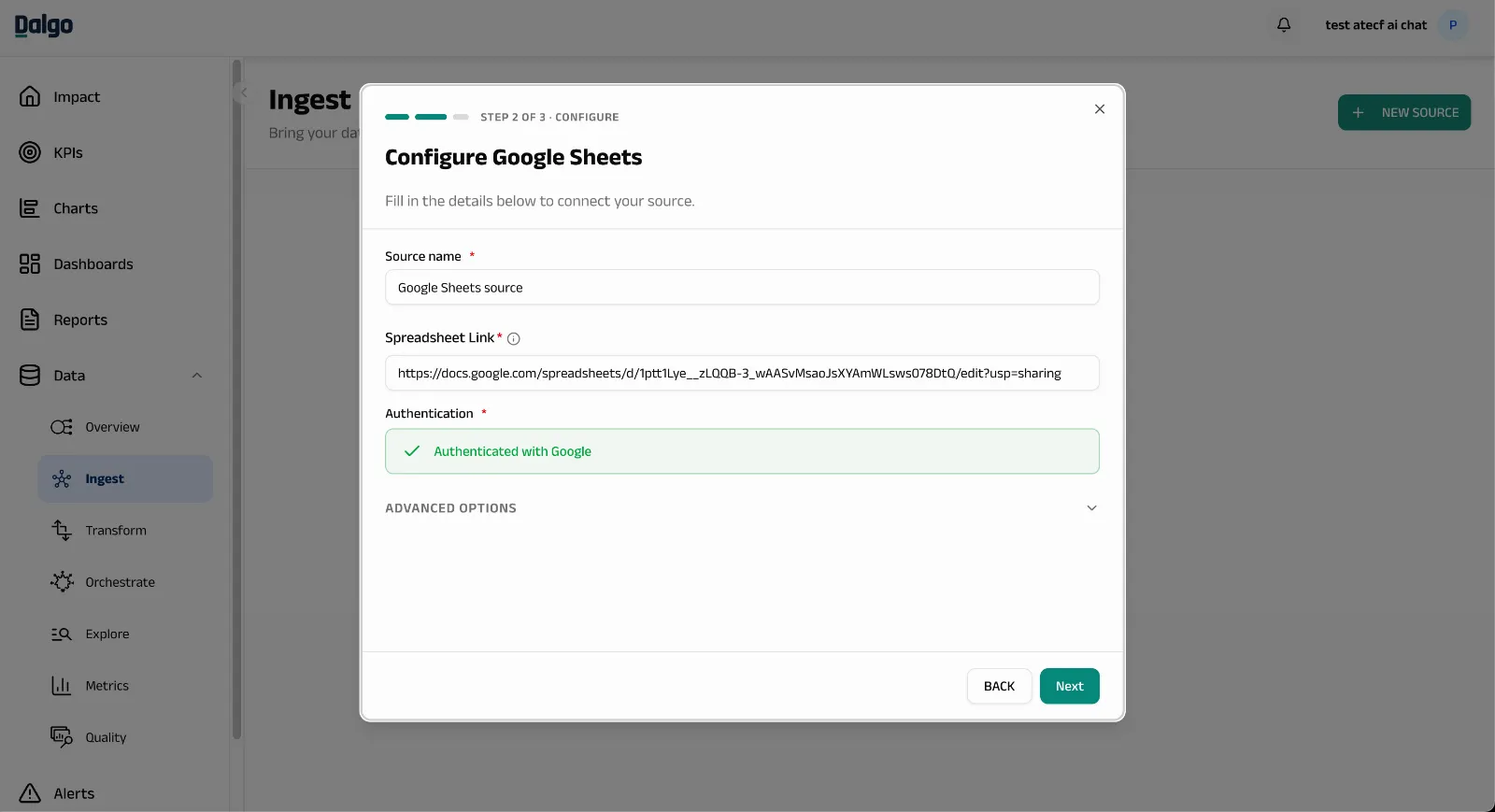Click the Data database icon
This screenshot has height=812, width=1495.
click(x=30, y=376)
